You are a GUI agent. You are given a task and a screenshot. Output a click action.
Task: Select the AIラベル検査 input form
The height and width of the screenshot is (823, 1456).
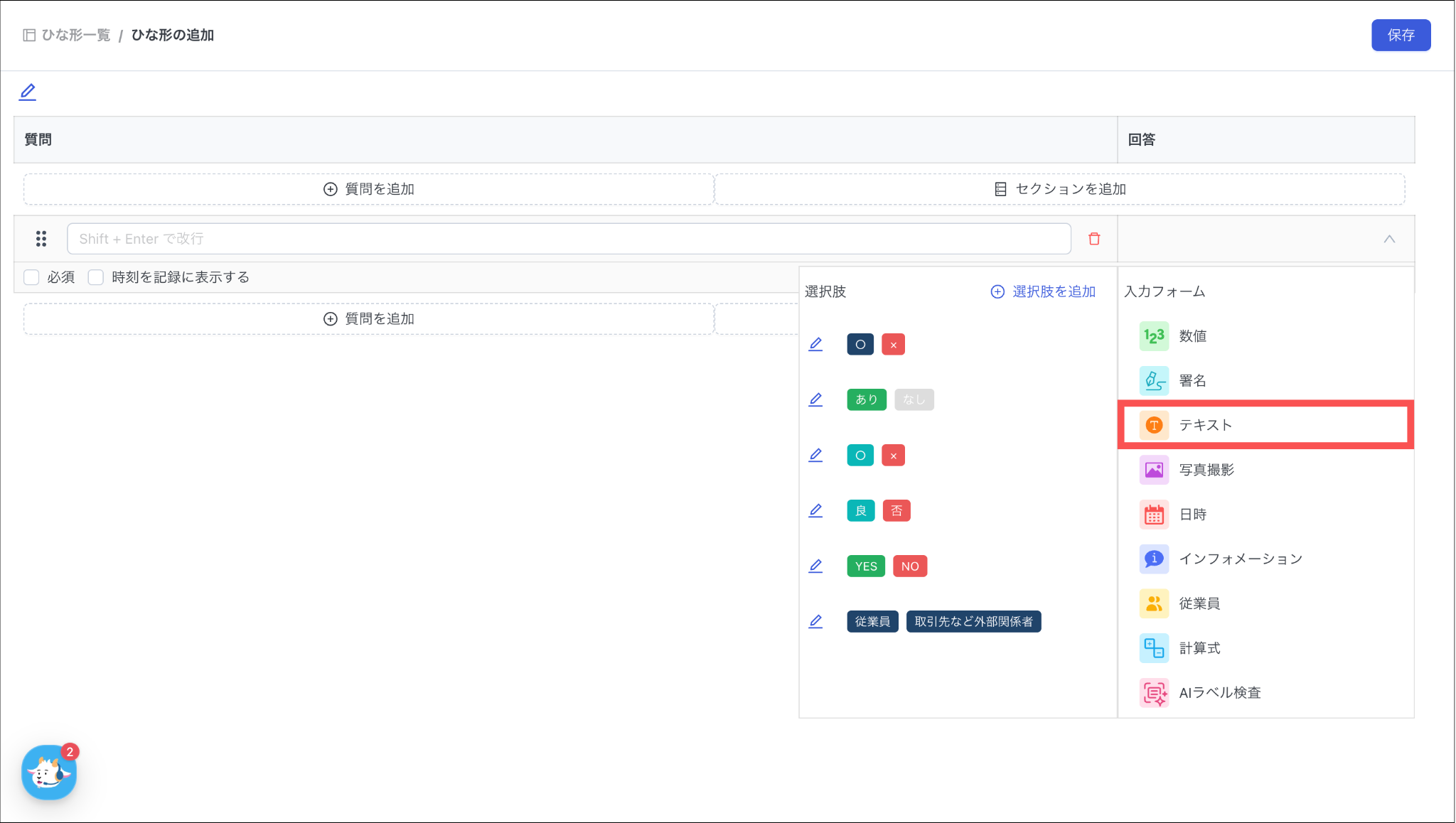pyautogui.click(x=1219, y=693)
